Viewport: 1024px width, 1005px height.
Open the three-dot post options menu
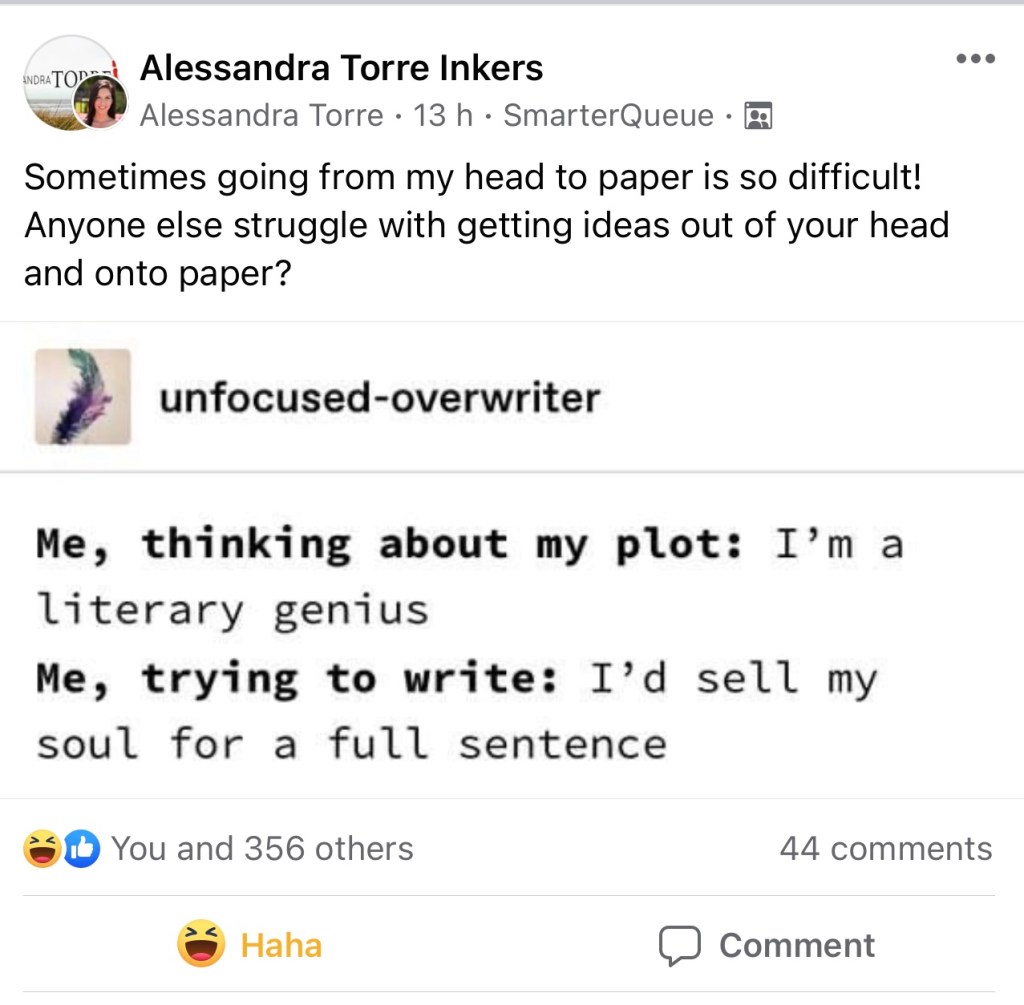pyautogui.click(x=975, y=59)
